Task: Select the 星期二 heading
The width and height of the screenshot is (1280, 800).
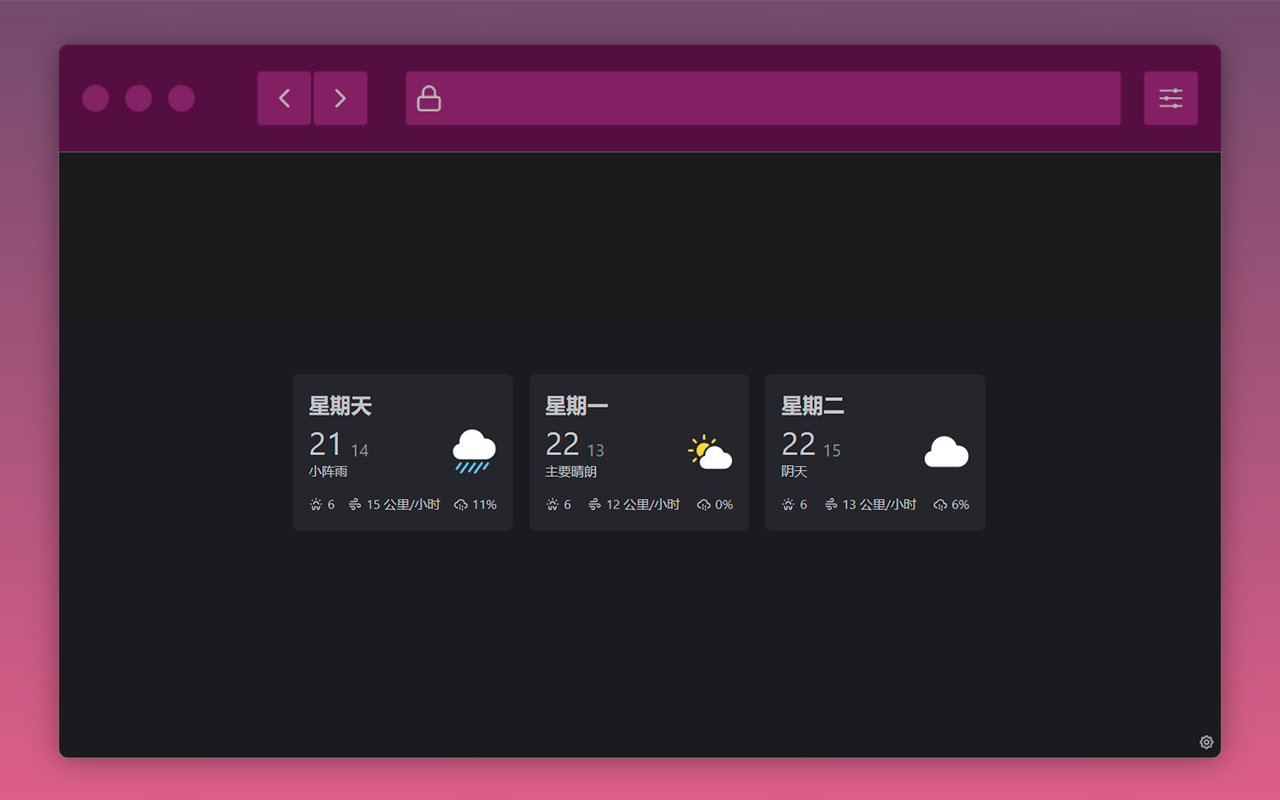Action: [x=812, y=406]
